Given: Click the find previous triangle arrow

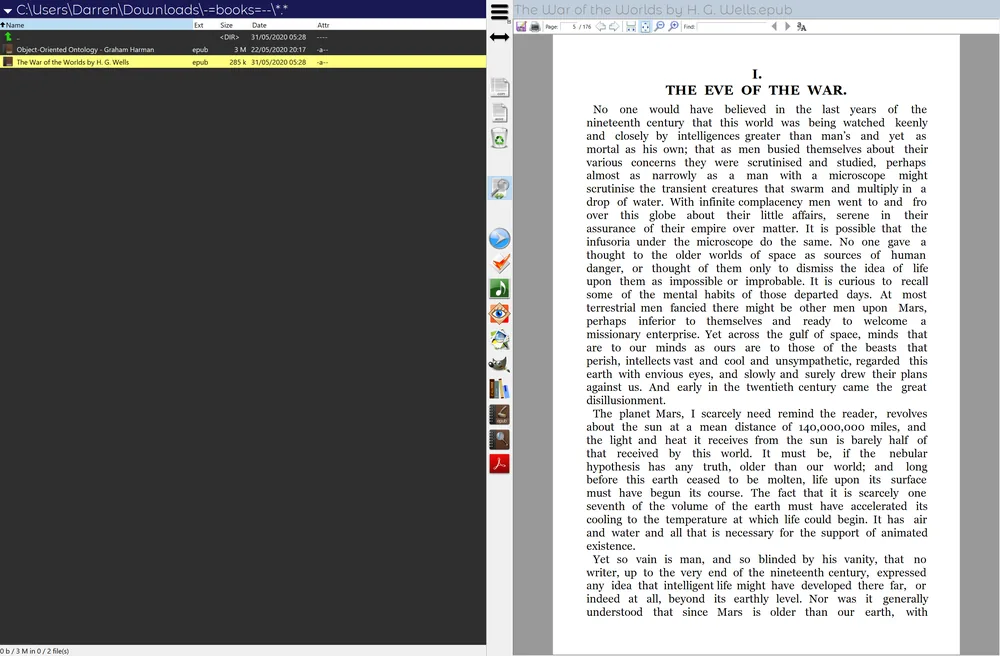Looking at the screenshot, I should (774, 27).
